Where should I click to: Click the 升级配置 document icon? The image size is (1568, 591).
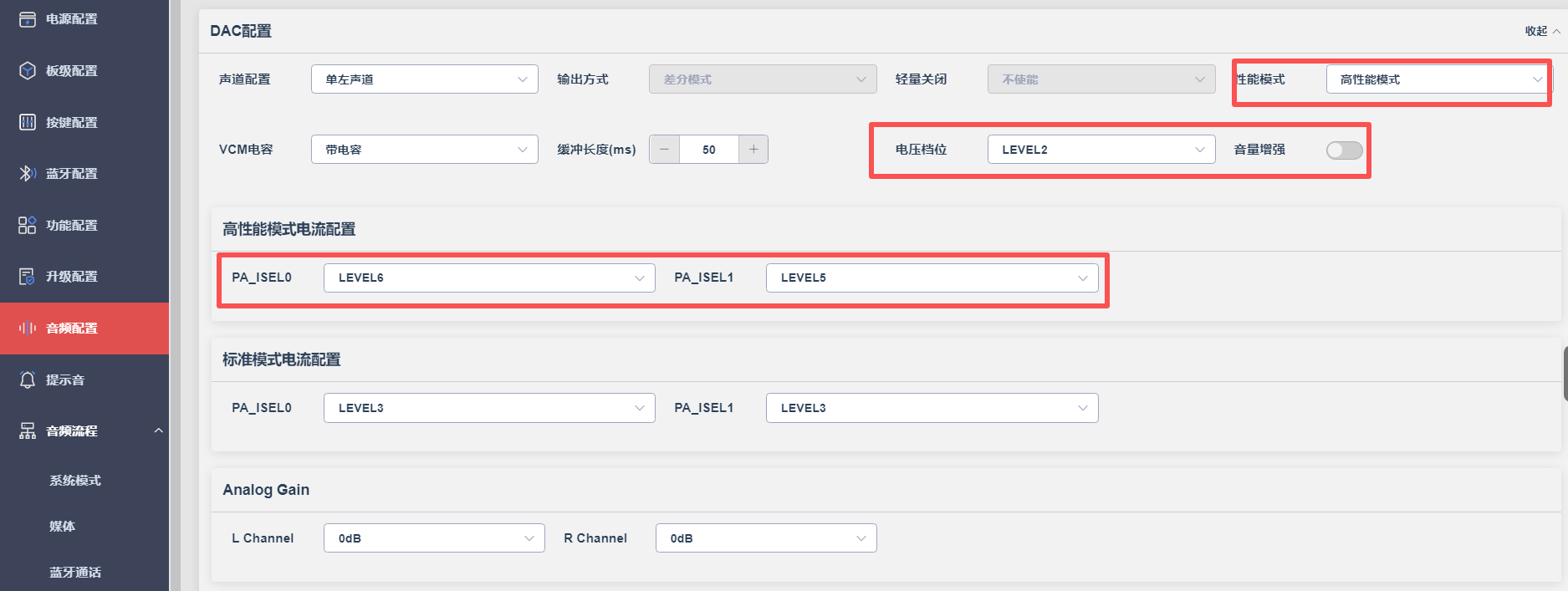click(28, 276)
